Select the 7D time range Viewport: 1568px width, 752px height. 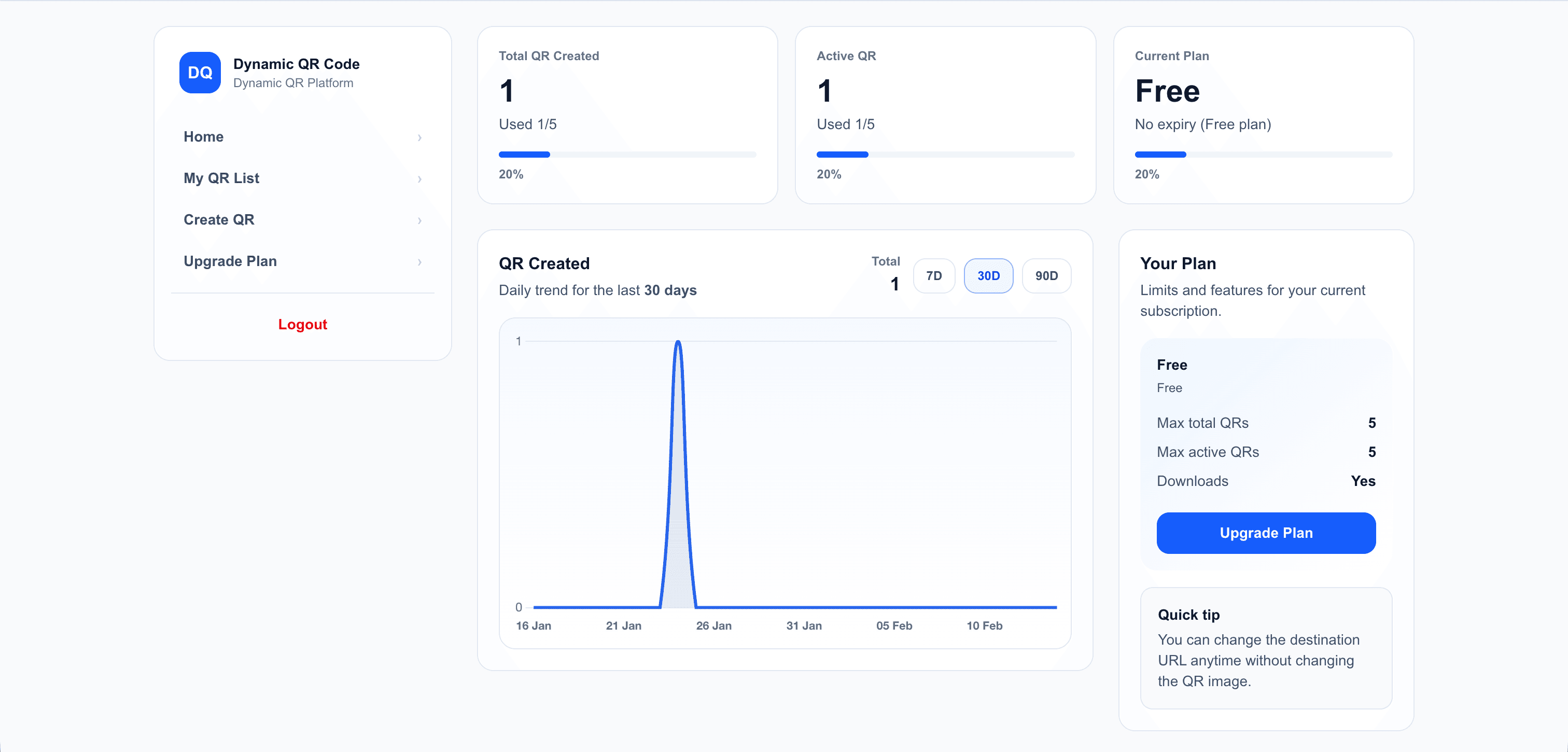point(933,276)
